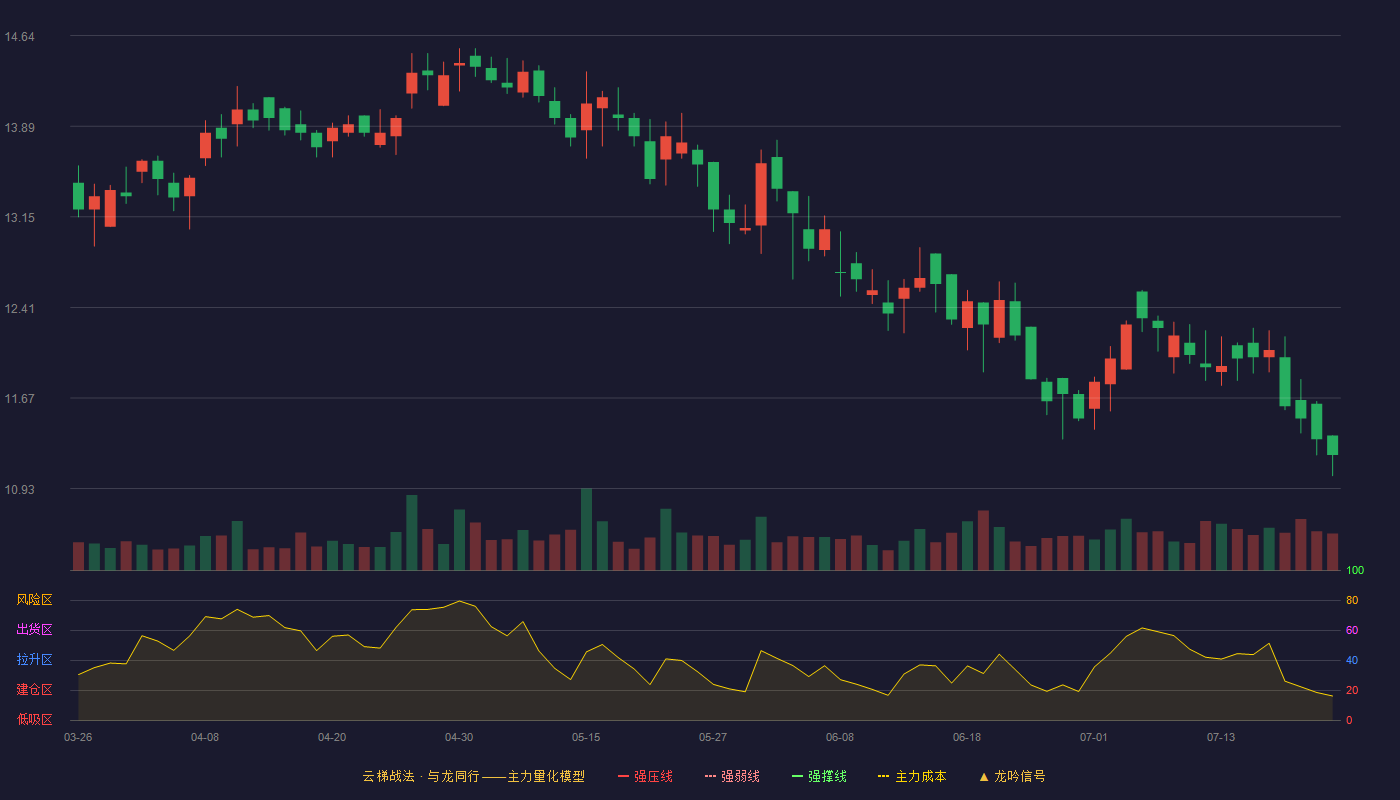Toggle the 强压线 red line legend
This screenshot has width=1400, height=800.
pyautogui.click(x=645, y=776)
